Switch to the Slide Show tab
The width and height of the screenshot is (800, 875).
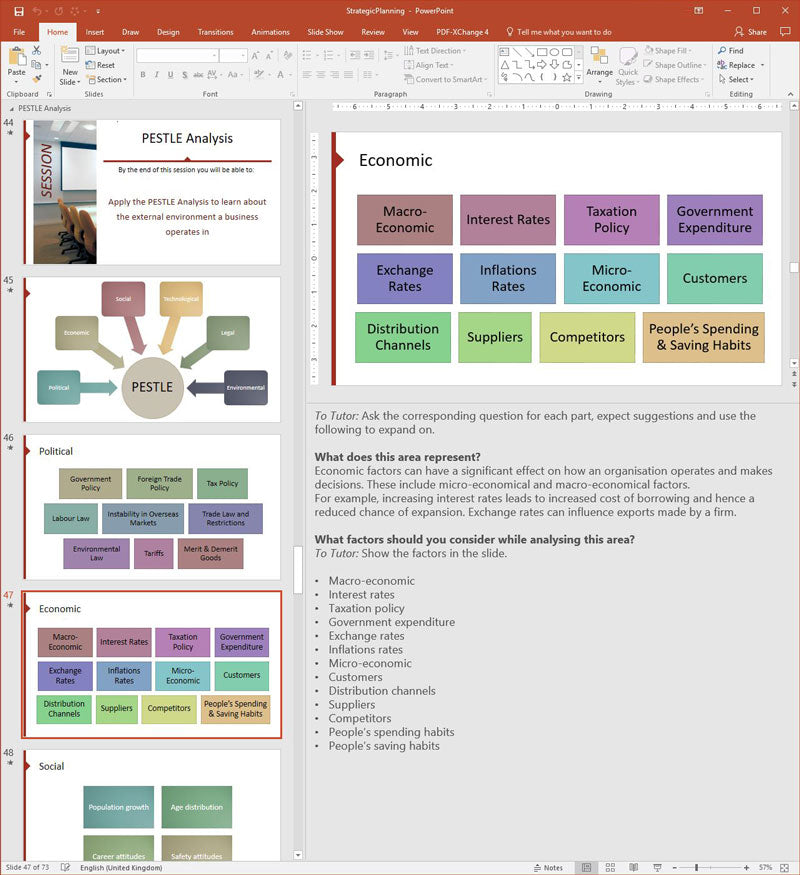[x=325, y=32]
